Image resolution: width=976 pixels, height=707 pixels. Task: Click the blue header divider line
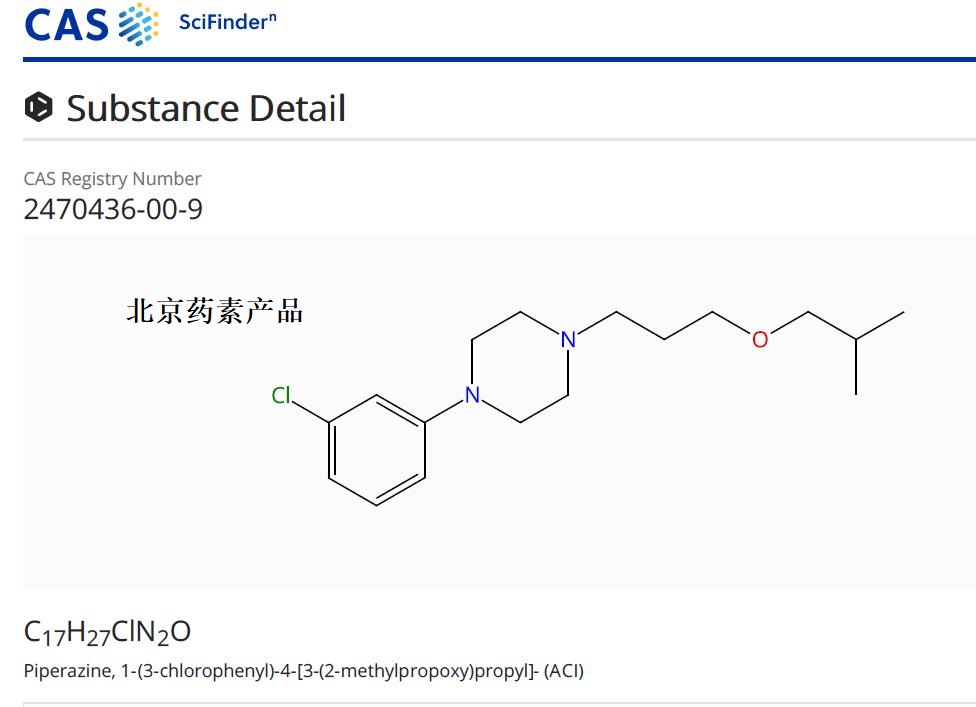coord(498,60)
